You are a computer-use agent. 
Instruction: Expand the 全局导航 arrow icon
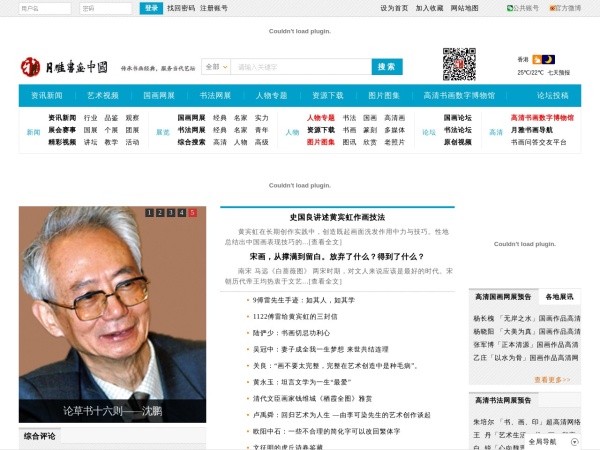(574, 442)
